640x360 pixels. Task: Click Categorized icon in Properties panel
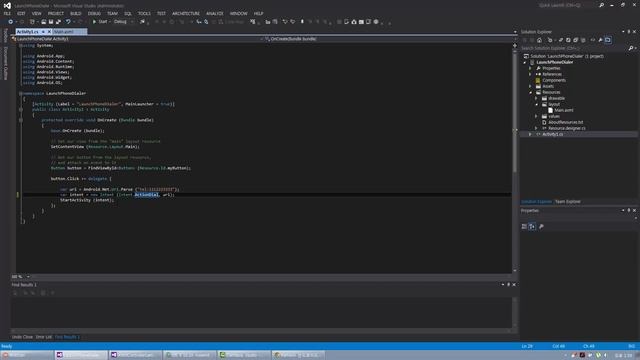524,227
